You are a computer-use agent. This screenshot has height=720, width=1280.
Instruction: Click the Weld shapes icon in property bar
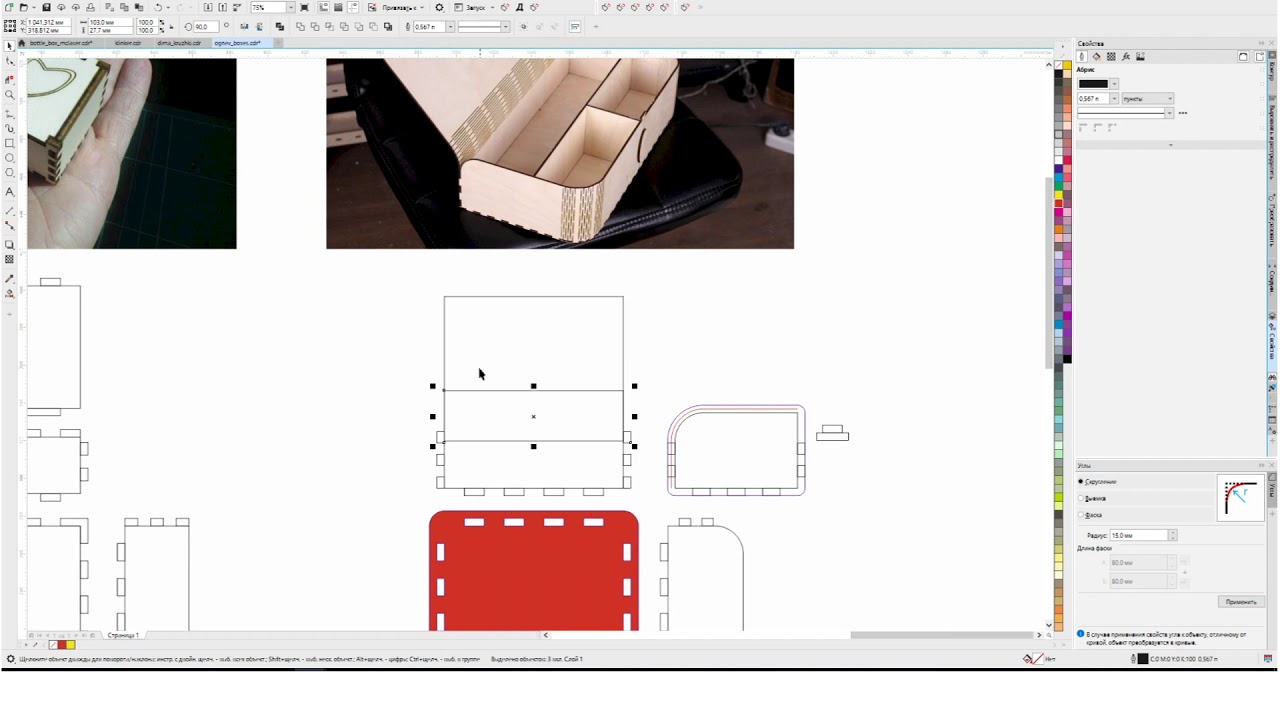click(300, 27)
